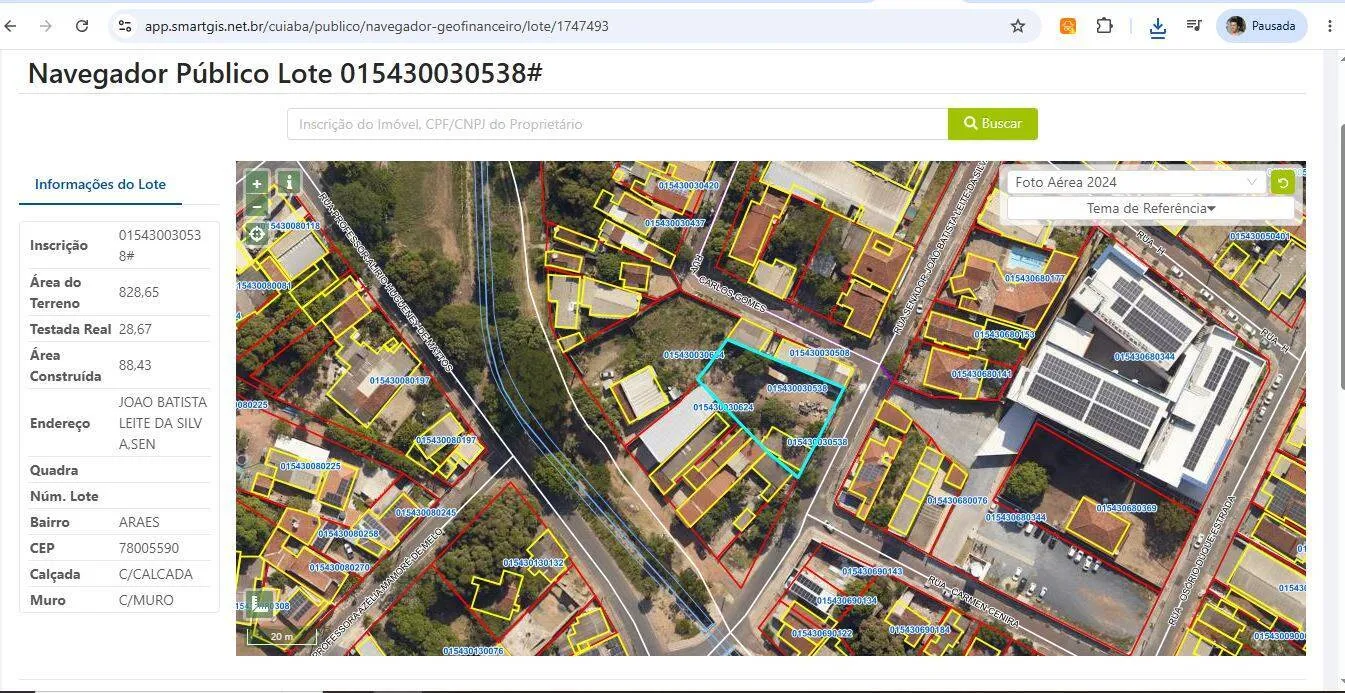Image resolution: width=1345 pixels, height=693 pixels.
Task: Select the Informações do Lote tab
Action: (100, 184)
